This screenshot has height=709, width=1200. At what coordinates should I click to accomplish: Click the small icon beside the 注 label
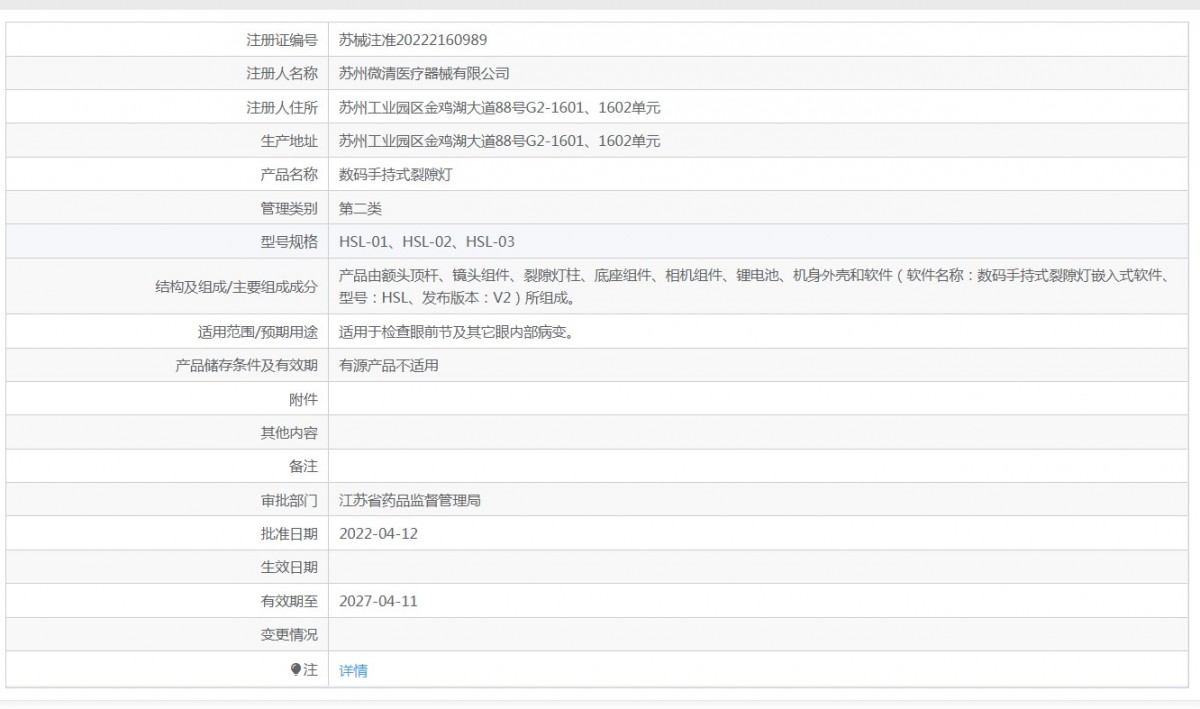296,670
